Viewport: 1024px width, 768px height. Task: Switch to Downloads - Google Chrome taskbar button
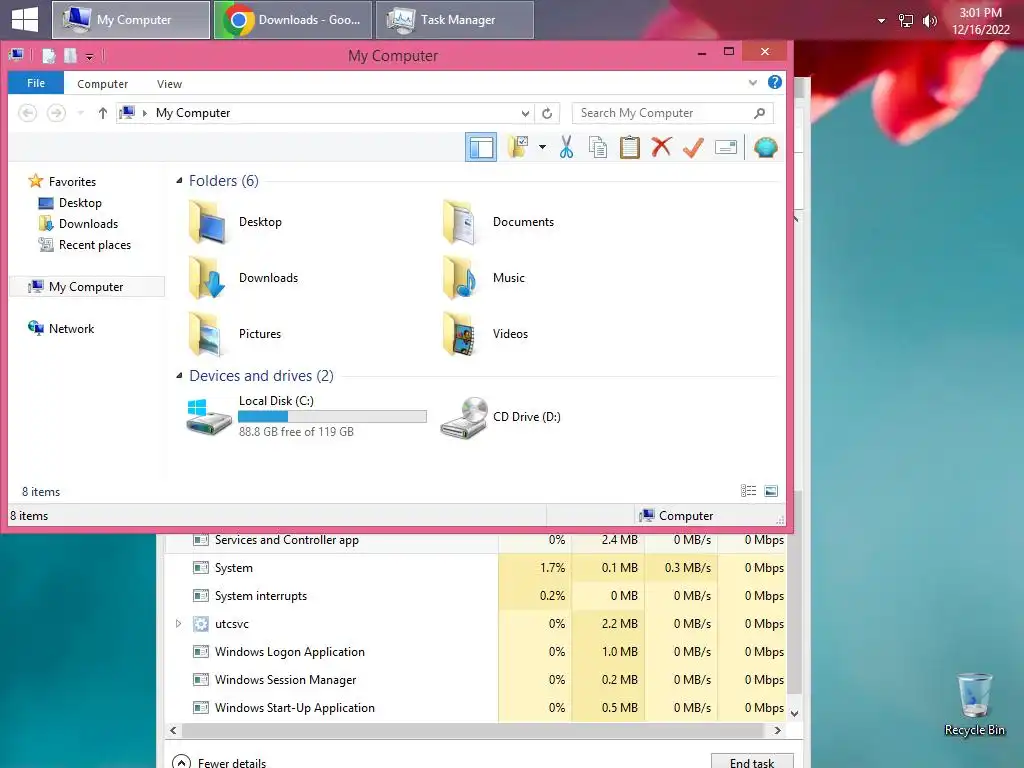pyautogui.click(x=293, y=20)
